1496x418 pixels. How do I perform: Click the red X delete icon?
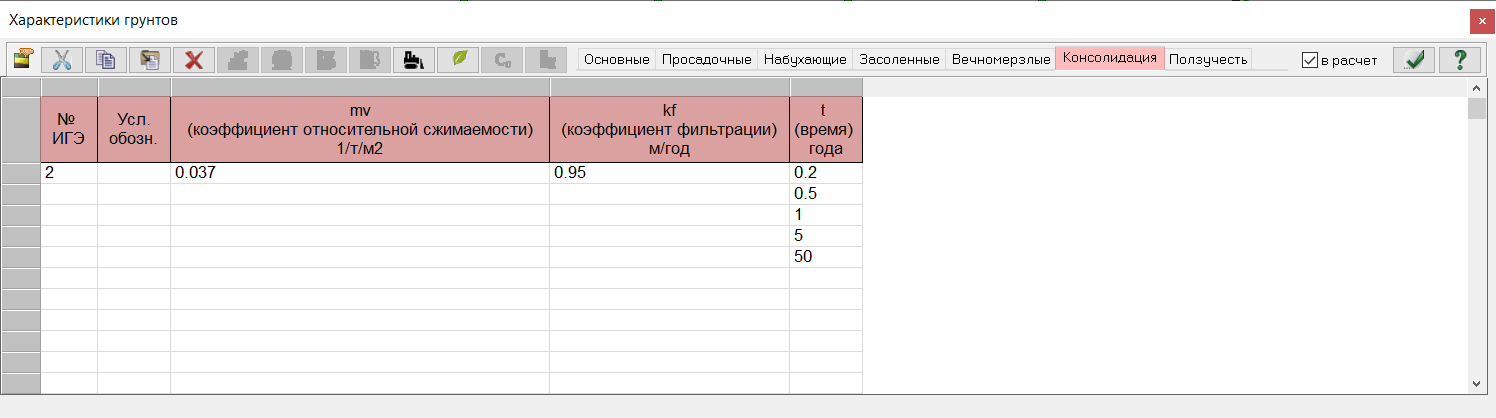coord(193,60)
